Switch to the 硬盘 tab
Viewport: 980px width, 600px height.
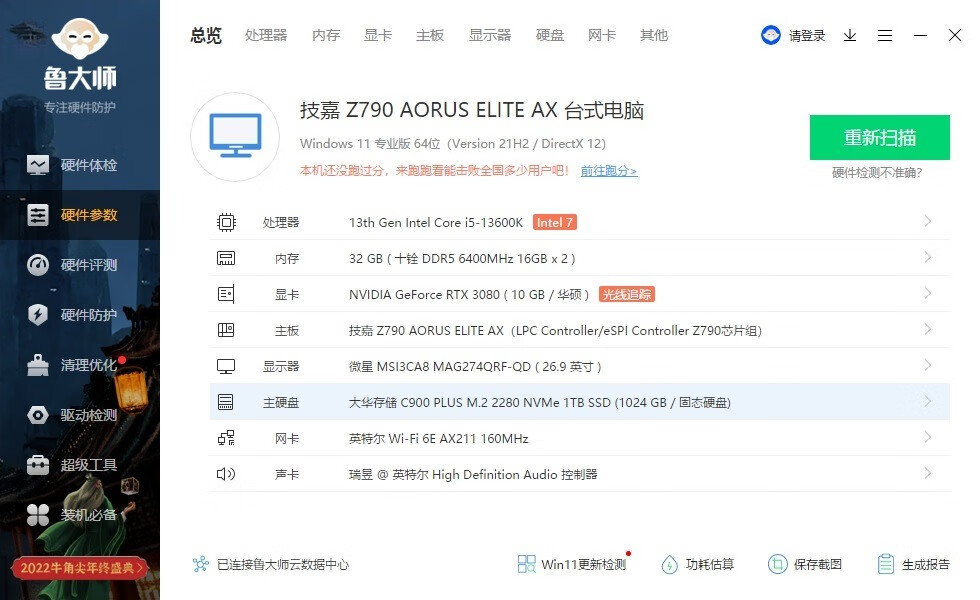click(550, 36)
